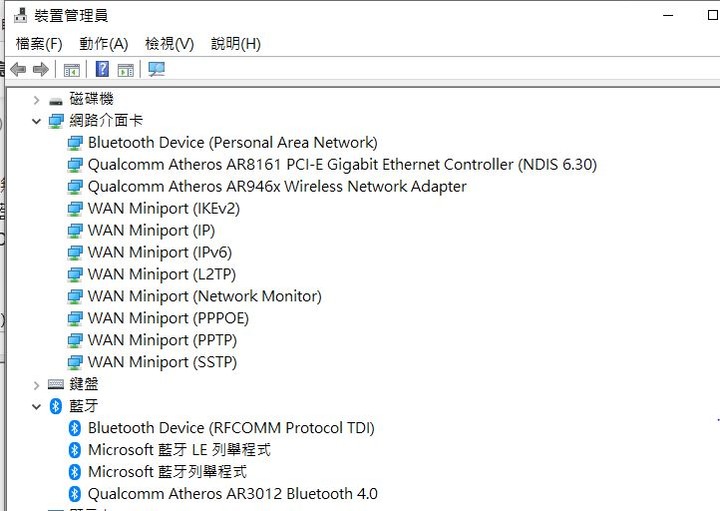This screenshot has width=720, height=511.
Task: Open the 動作(A) menu
Action: 103,44
